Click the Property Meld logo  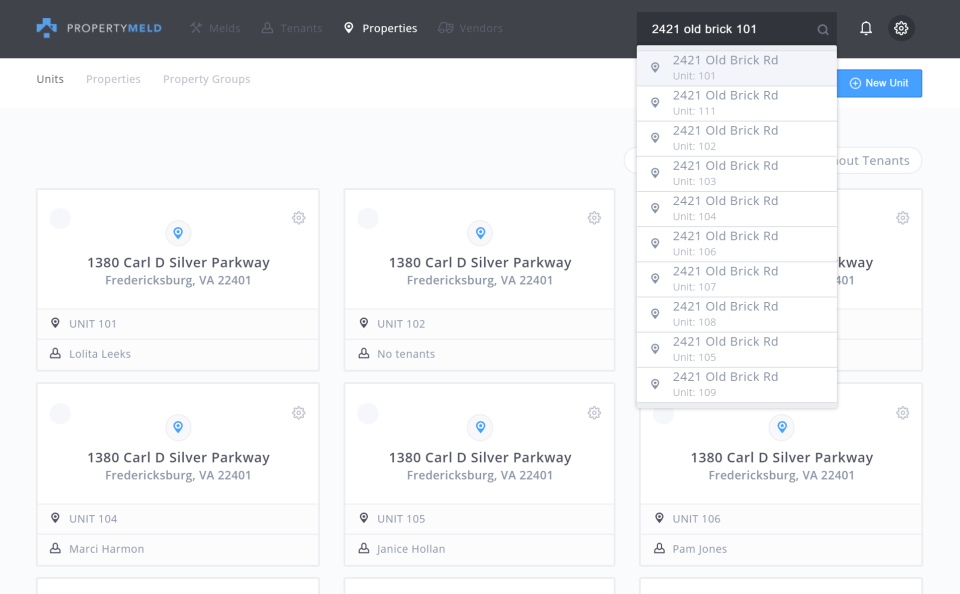click(x=98, y=29)
